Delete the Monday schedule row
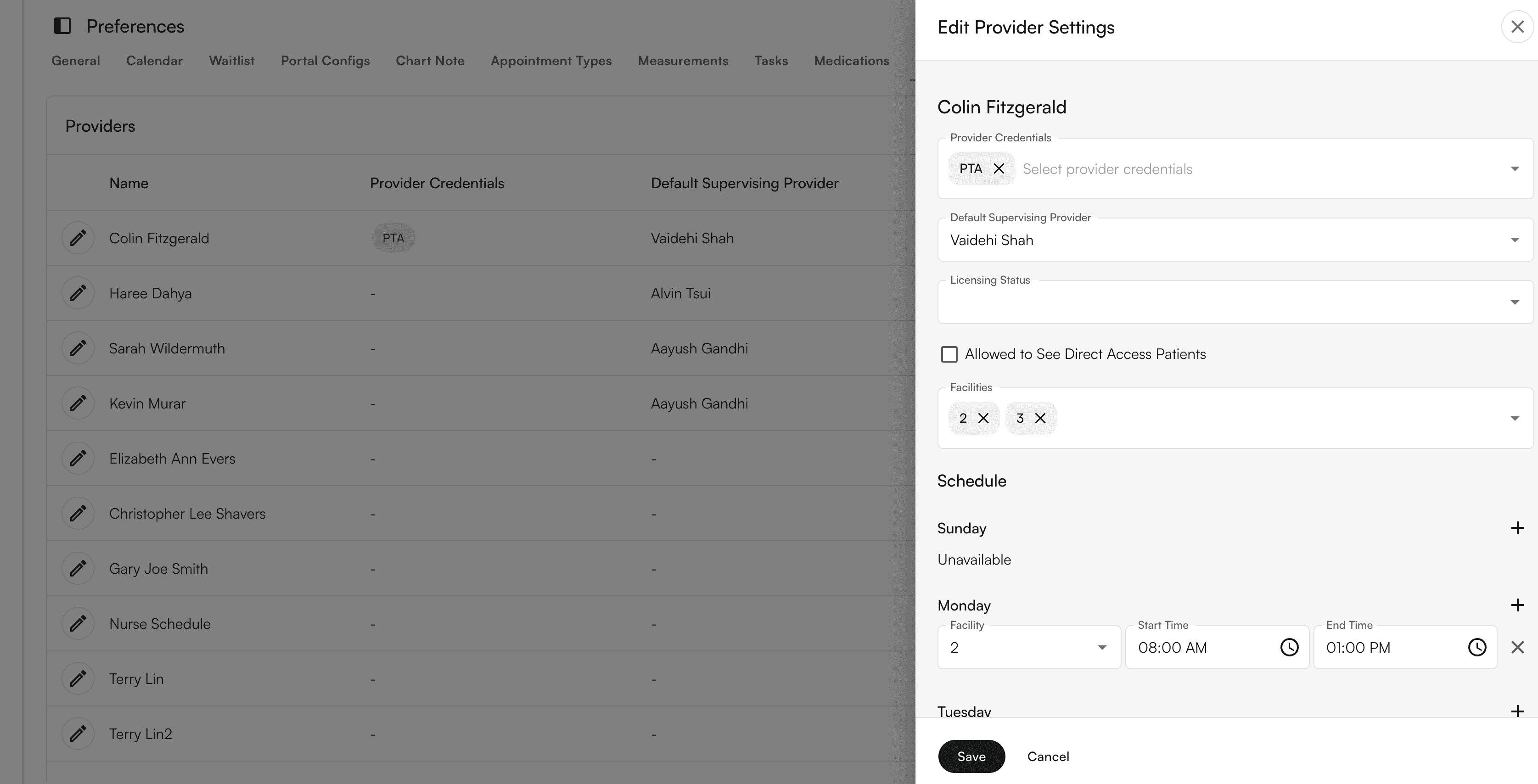 coord(1517,647)
